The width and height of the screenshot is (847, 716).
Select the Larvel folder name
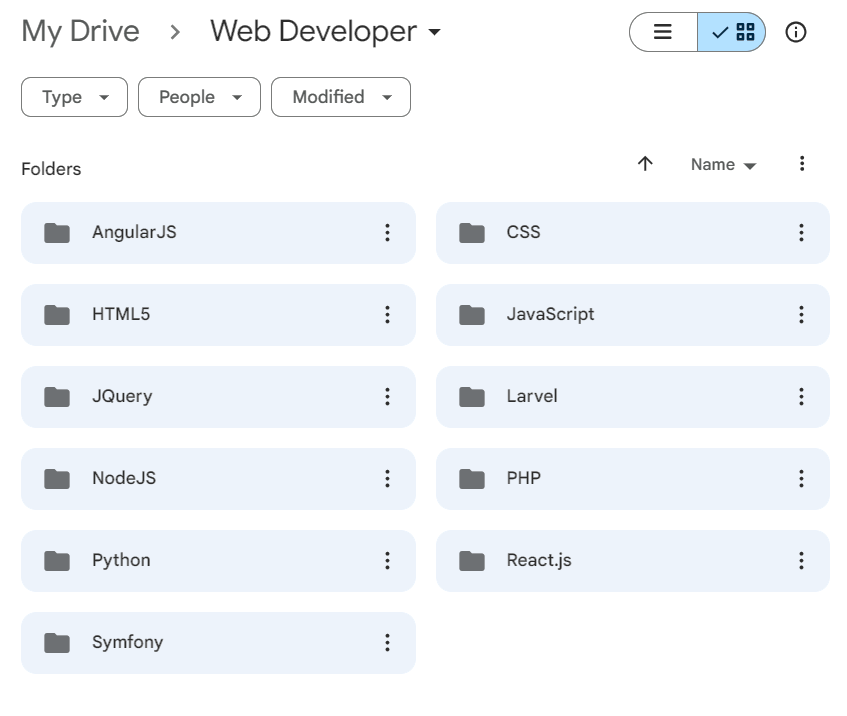[x=532, y=396]
